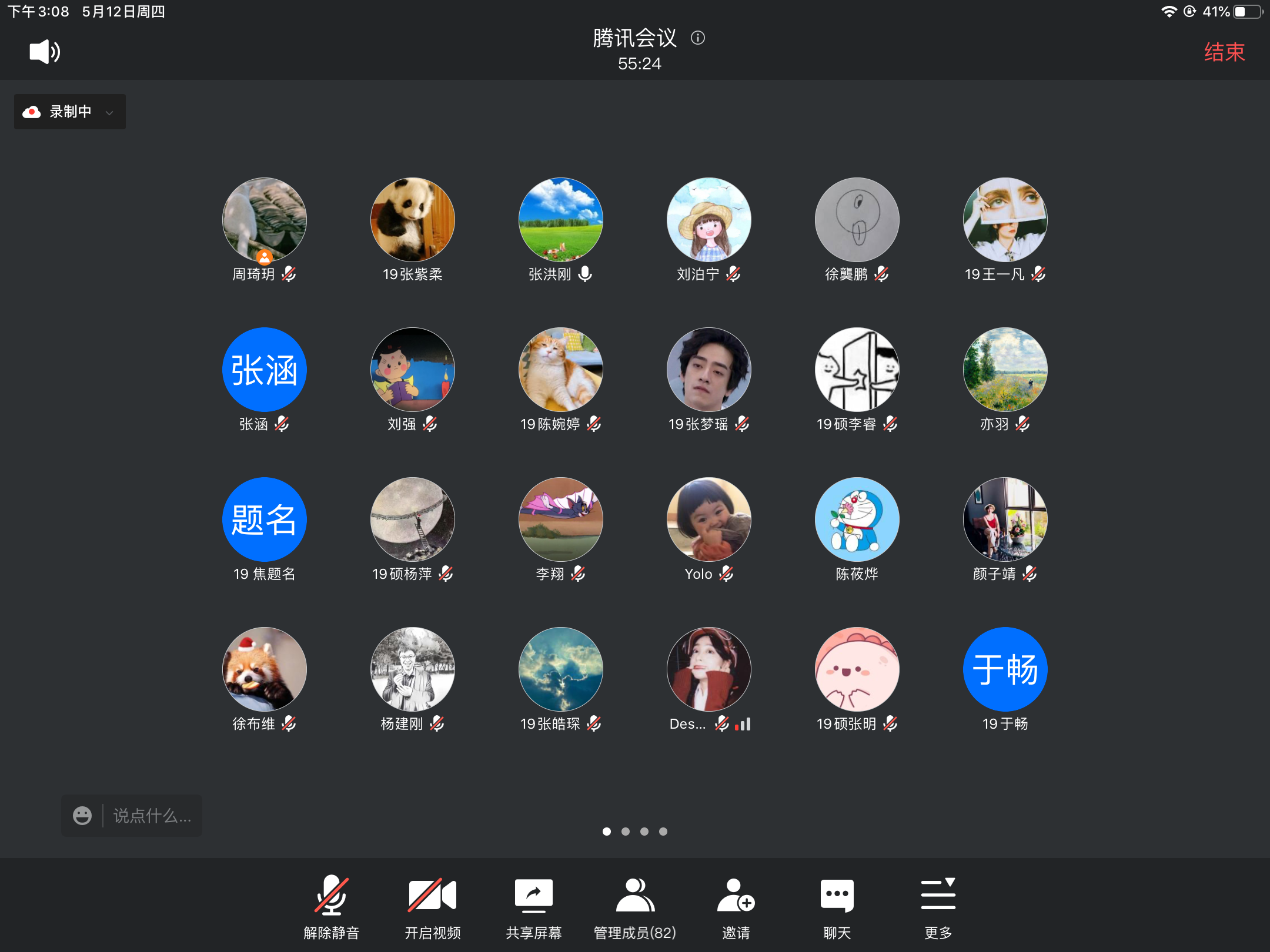Open meeting info icon beside 腾讯会议
1270x952 pixels.
pos(698,38)
